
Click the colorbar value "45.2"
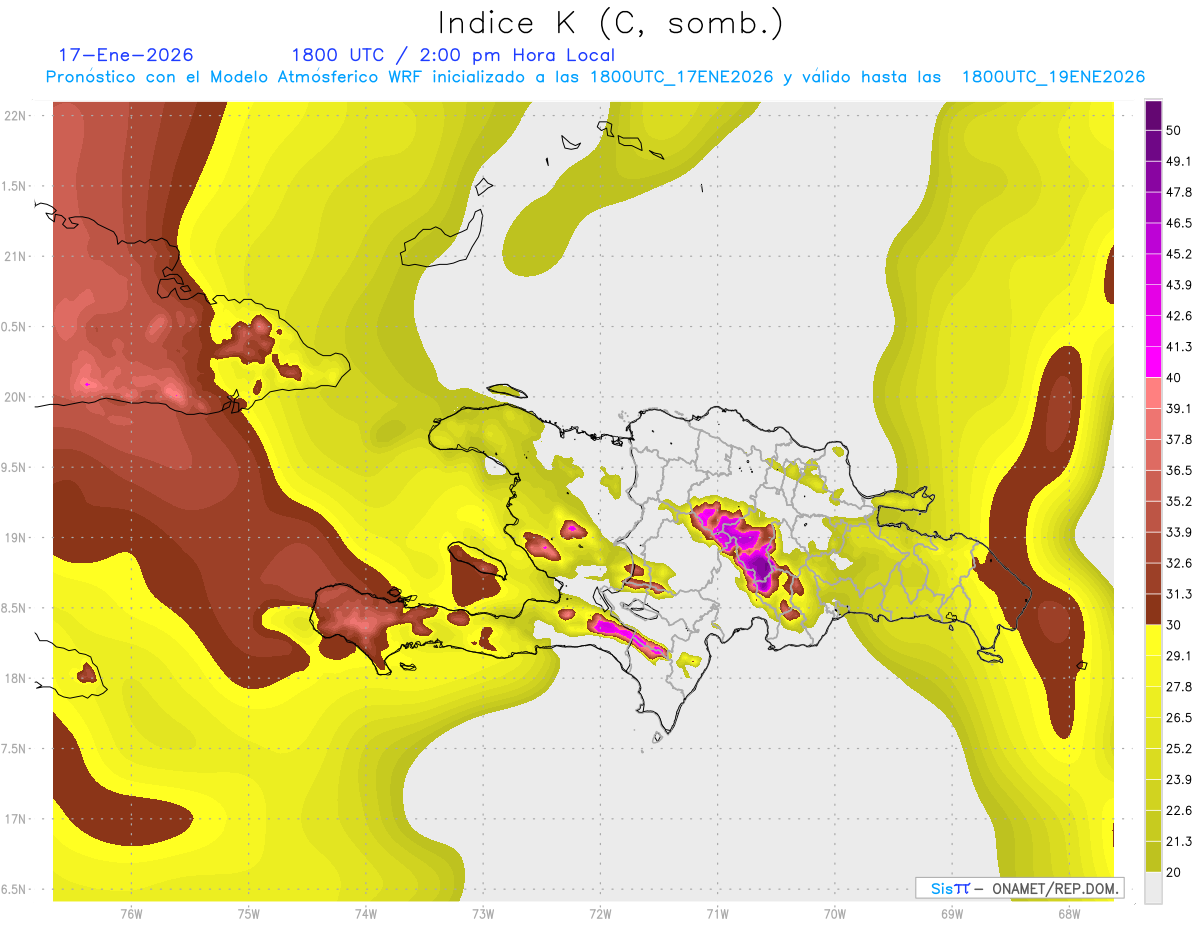pyautogui.click(x=1179, y=254)
